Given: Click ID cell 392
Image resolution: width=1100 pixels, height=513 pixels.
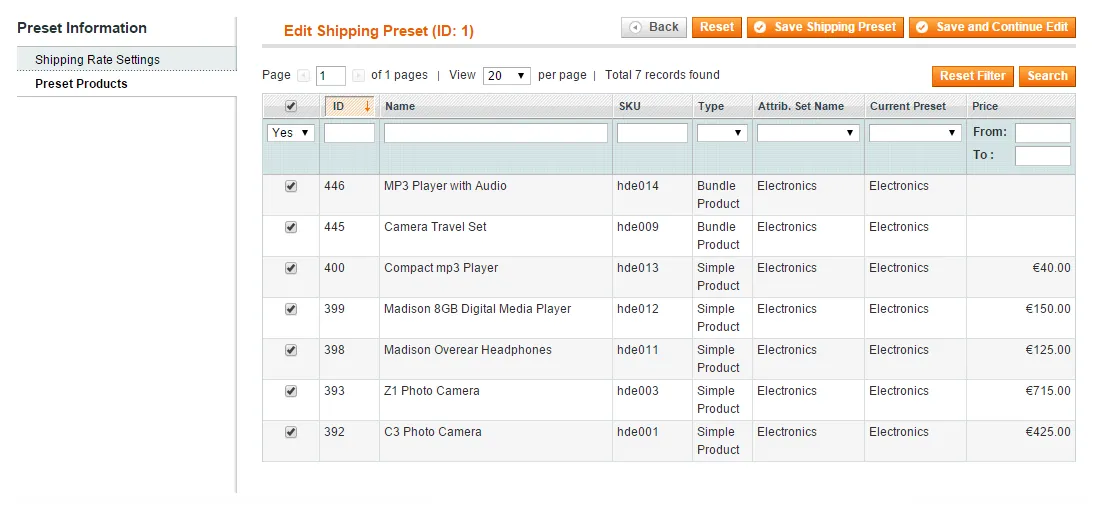Looking at the screenshot, I should [335, 432].
